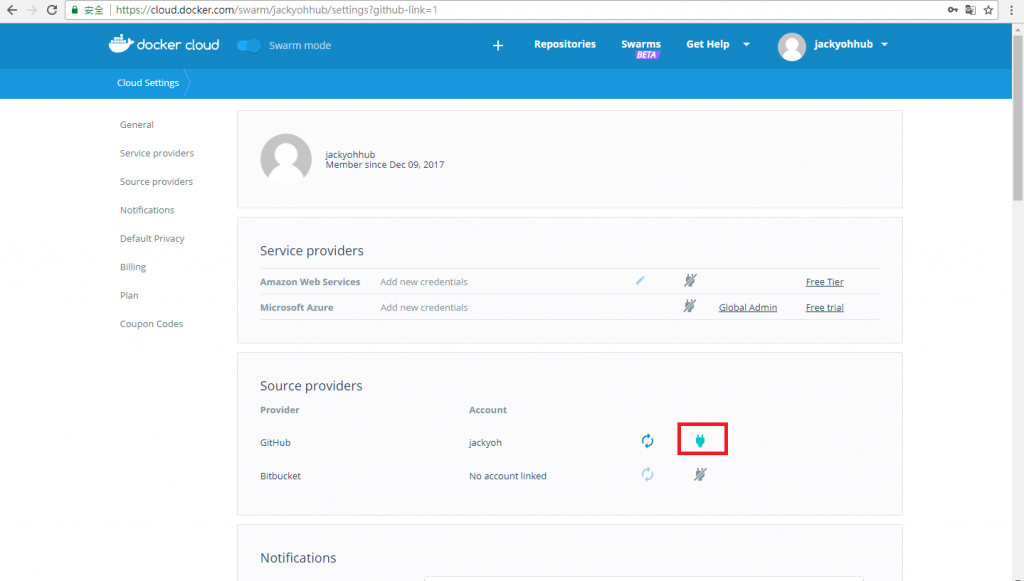The height and width of the screenshot is (581, 1024).
Task: Toggle the Swarm mode switch
Action: [249, 45]
